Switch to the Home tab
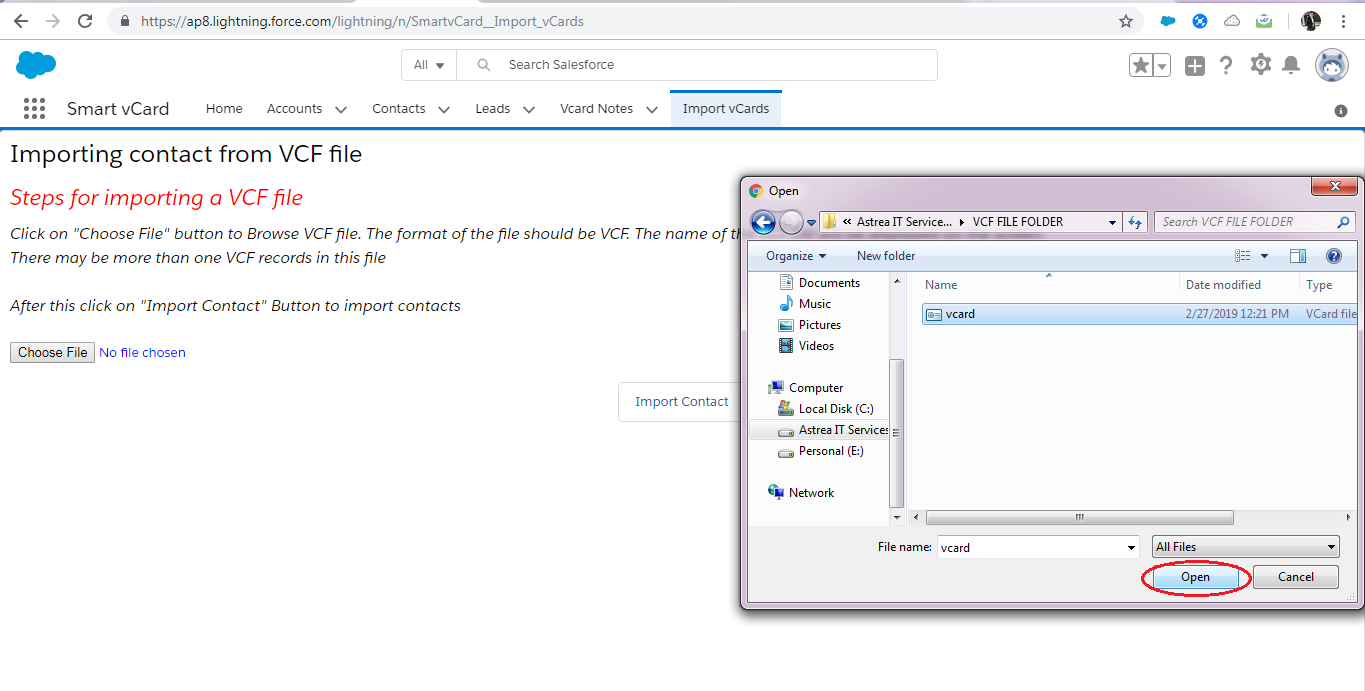 pos(224,109)
